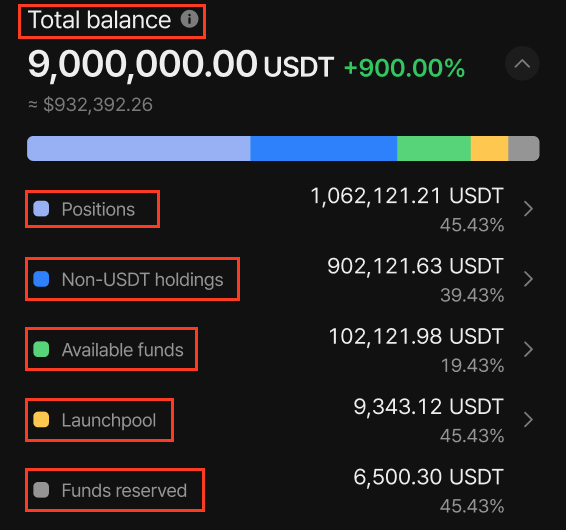
Task: Select the Positions label
Action: 98,209
